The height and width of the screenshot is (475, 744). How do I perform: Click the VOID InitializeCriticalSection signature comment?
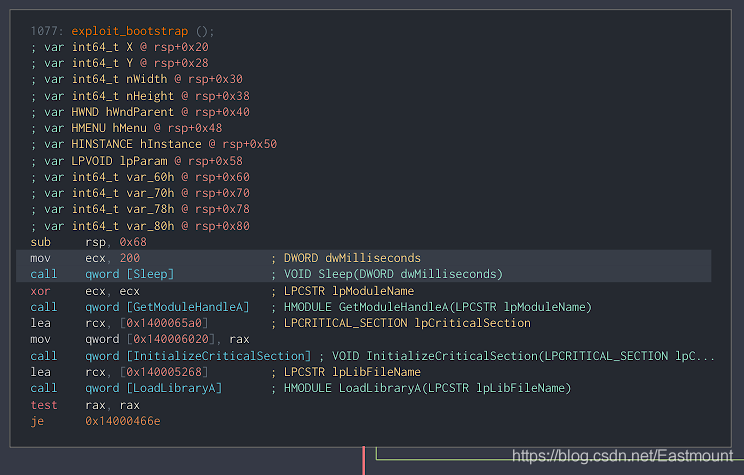pyautogui.click(x=523, y=356)
